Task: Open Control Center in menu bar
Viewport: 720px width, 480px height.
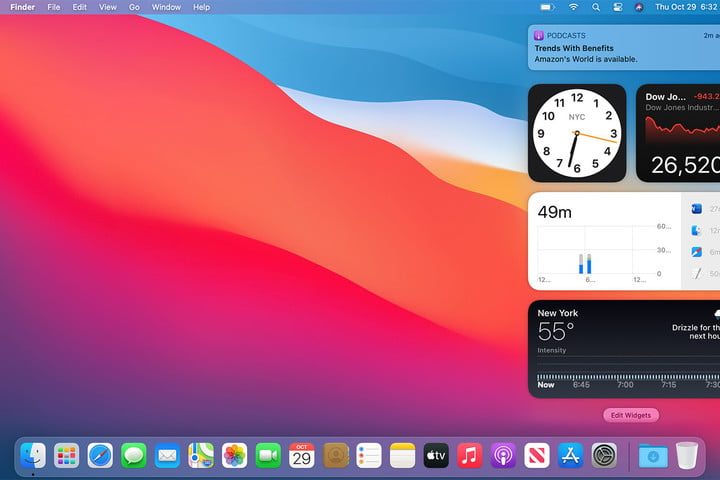Action: coord(617,7)
